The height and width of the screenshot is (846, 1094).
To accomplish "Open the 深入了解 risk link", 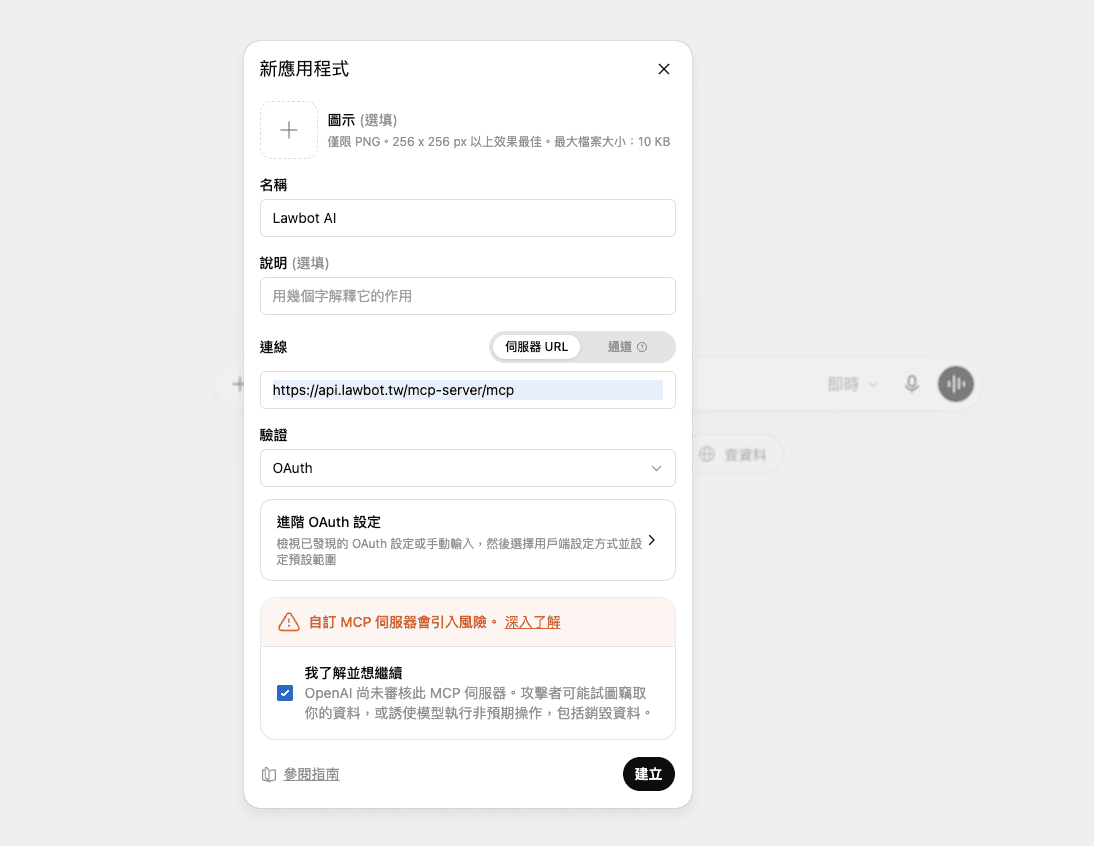I will (532, 622).
